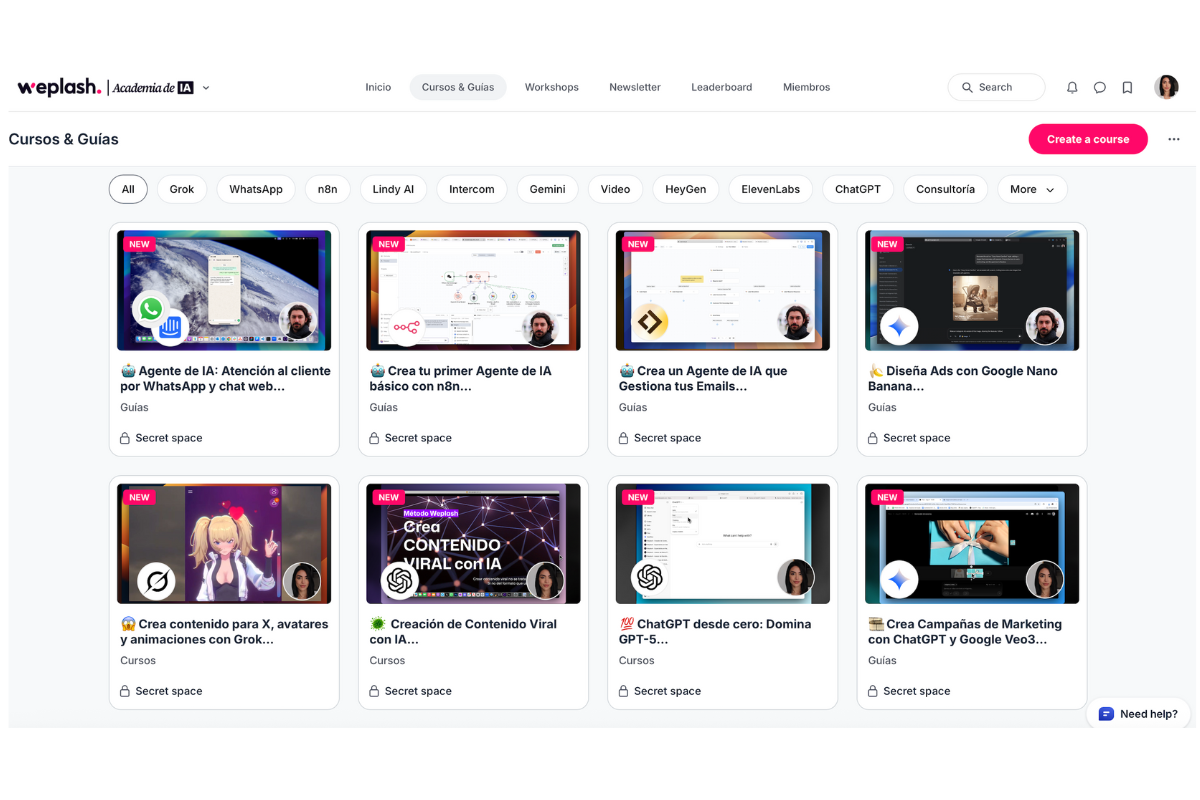Filter courses by HeyGen
Viewport: 1200px width, 800px height.
click(686, 189)
